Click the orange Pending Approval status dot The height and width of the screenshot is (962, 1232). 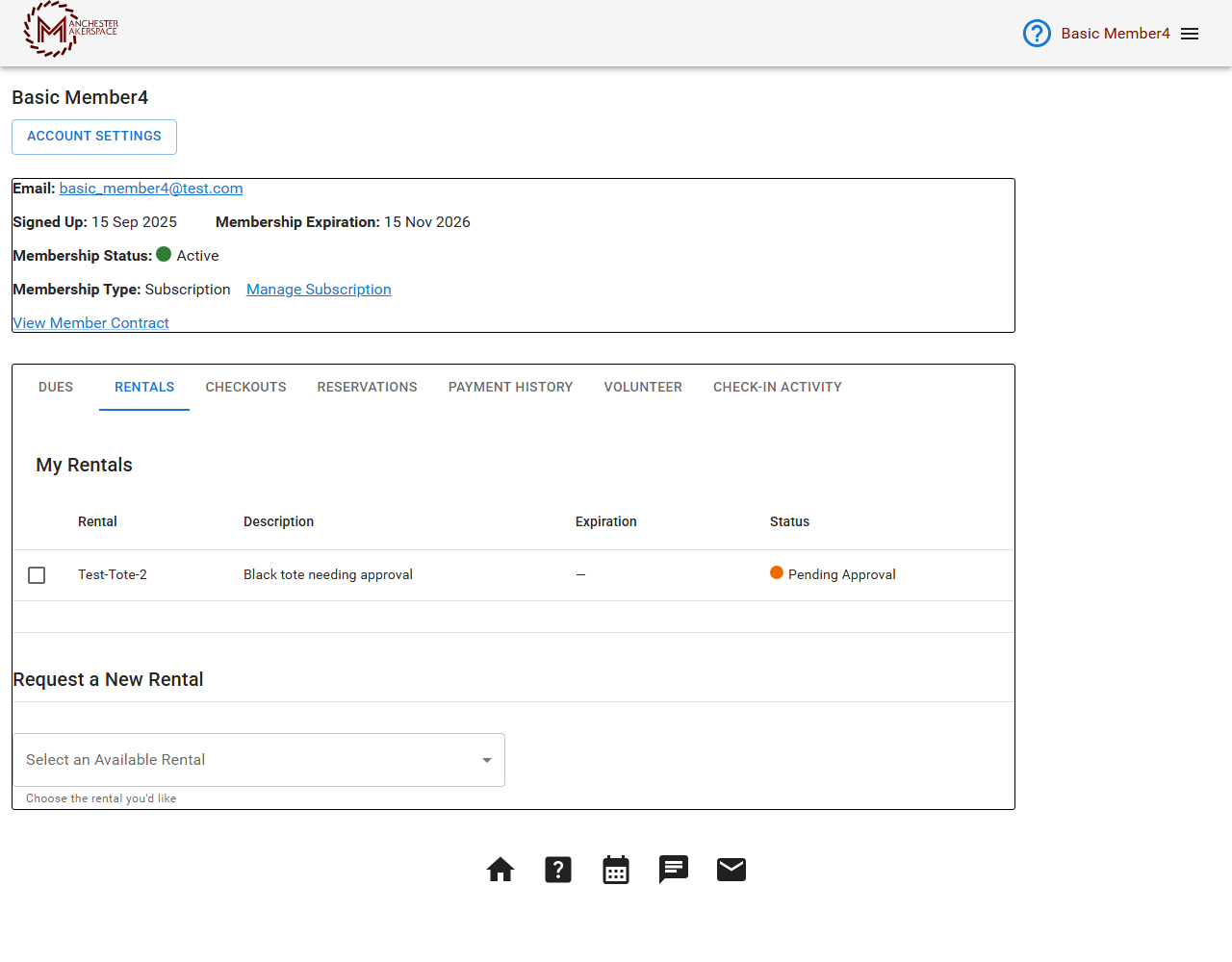(x=777, y=573)
